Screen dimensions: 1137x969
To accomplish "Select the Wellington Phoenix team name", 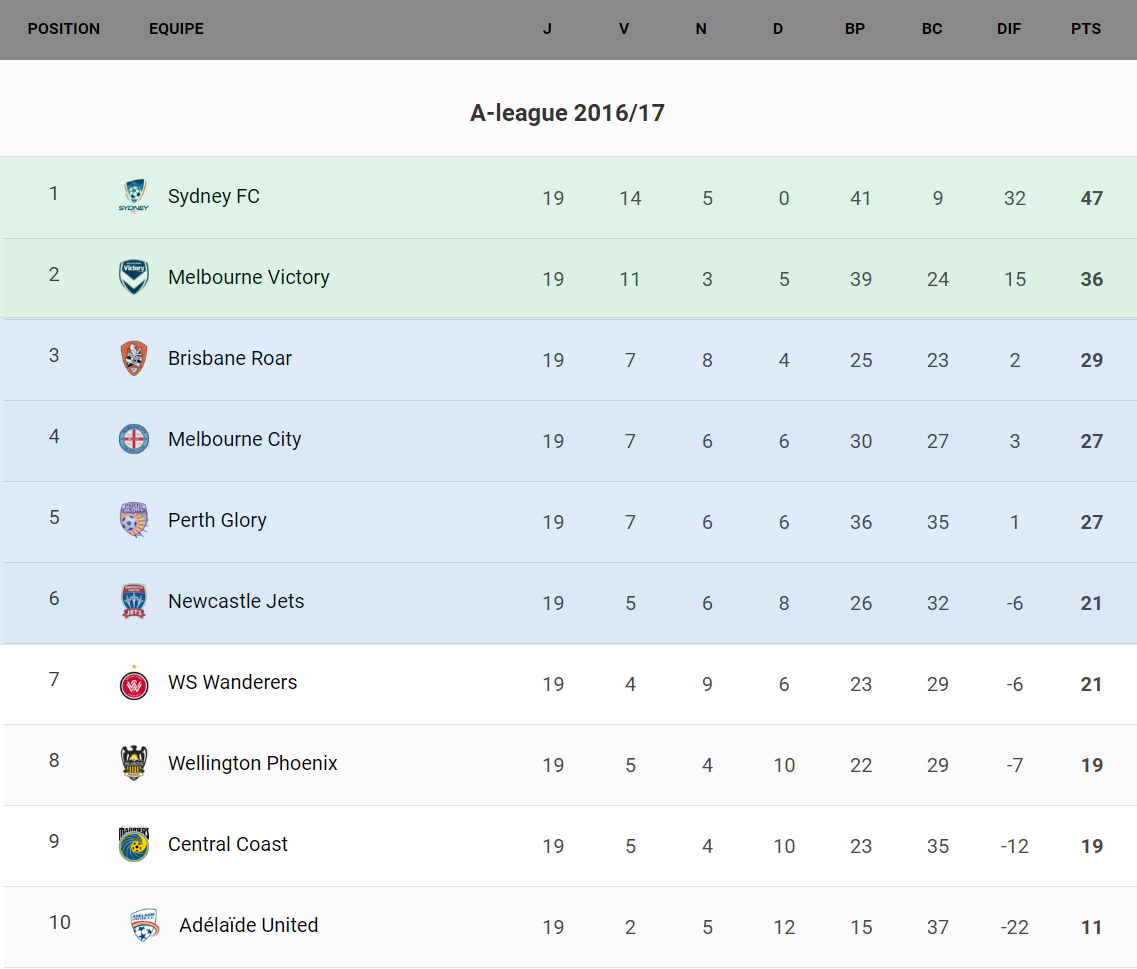I will tap(253, 763).
